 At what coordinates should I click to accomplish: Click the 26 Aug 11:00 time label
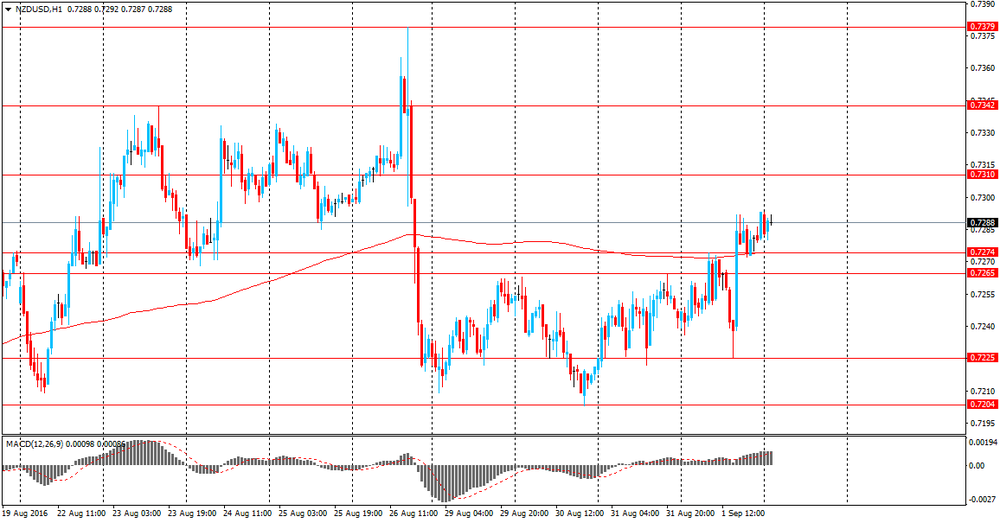point(413,512)
